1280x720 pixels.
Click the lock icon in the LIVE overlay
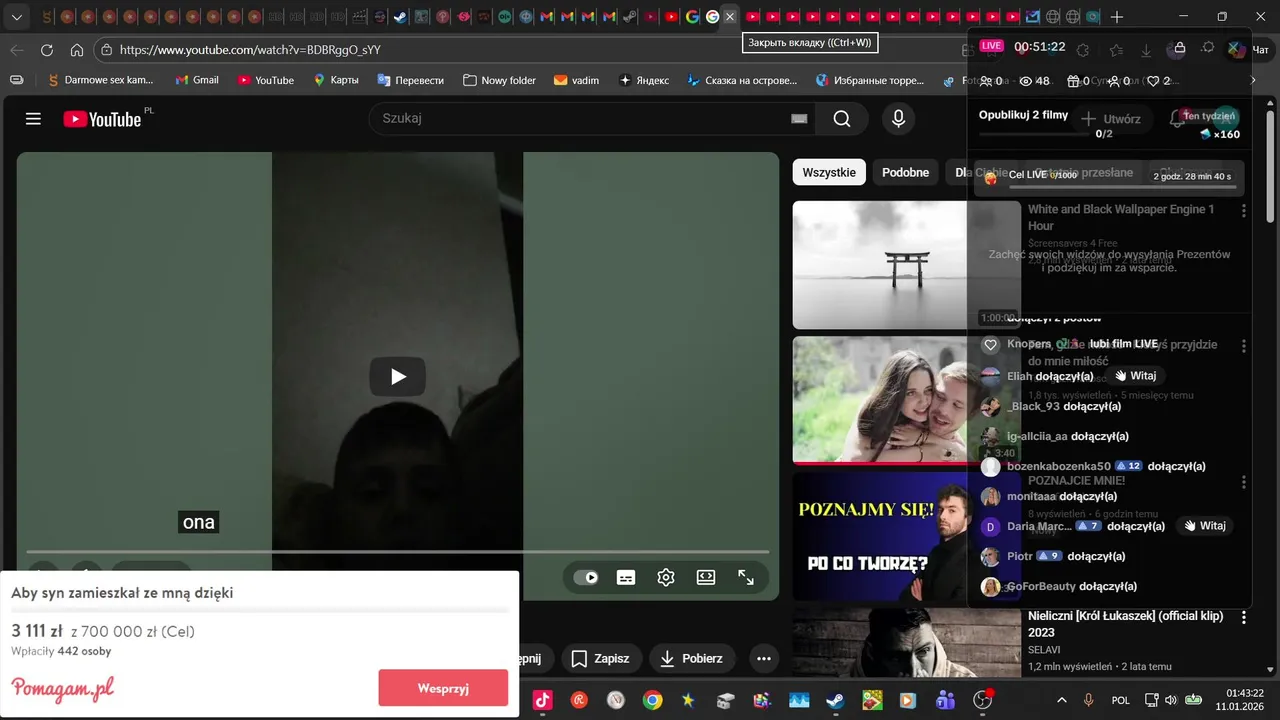point(1179,48)
